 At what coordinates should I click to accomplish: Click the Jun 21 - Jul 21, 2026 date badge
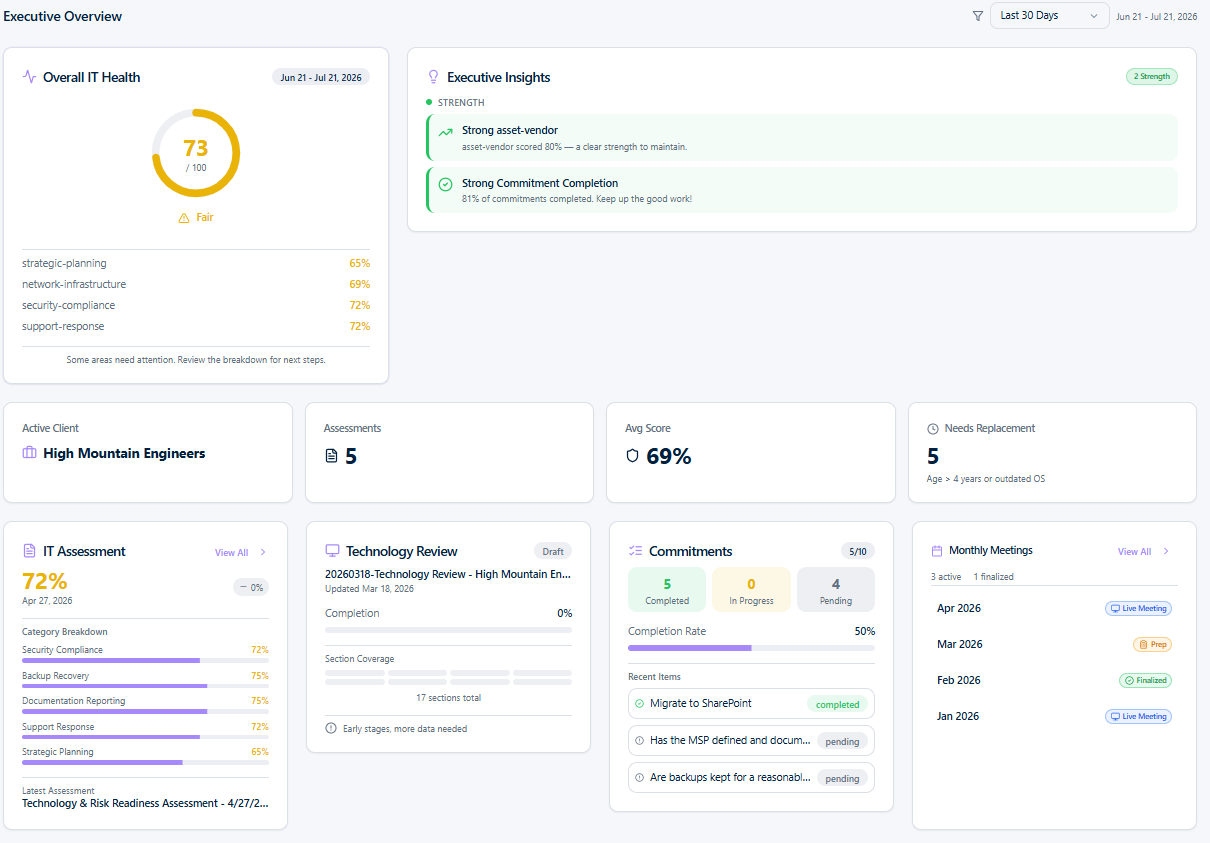tap(321, 77)
